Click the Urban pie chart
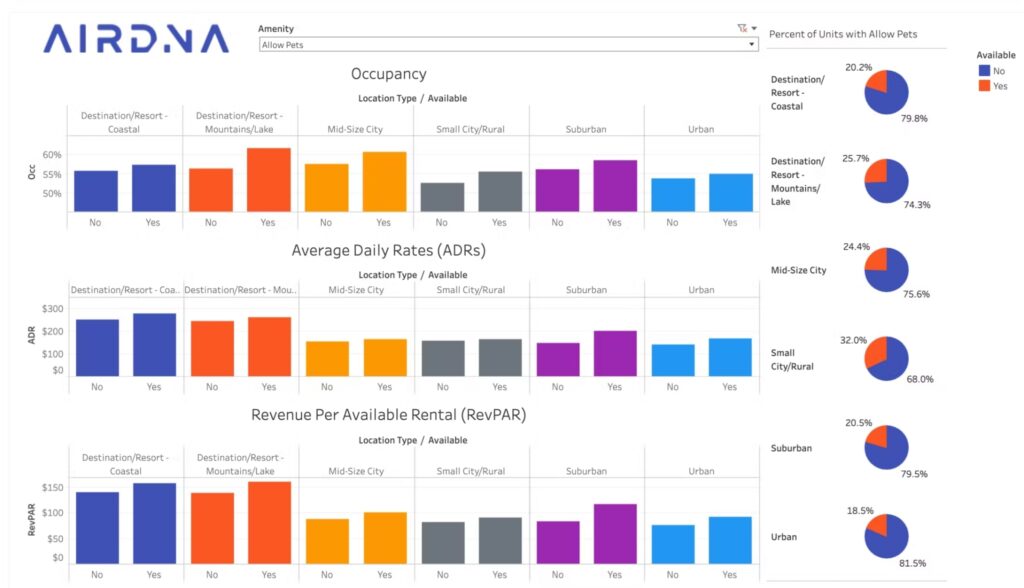Image resolution: width=1024 pixels, height=588 pixels. (x=886, y=536)
